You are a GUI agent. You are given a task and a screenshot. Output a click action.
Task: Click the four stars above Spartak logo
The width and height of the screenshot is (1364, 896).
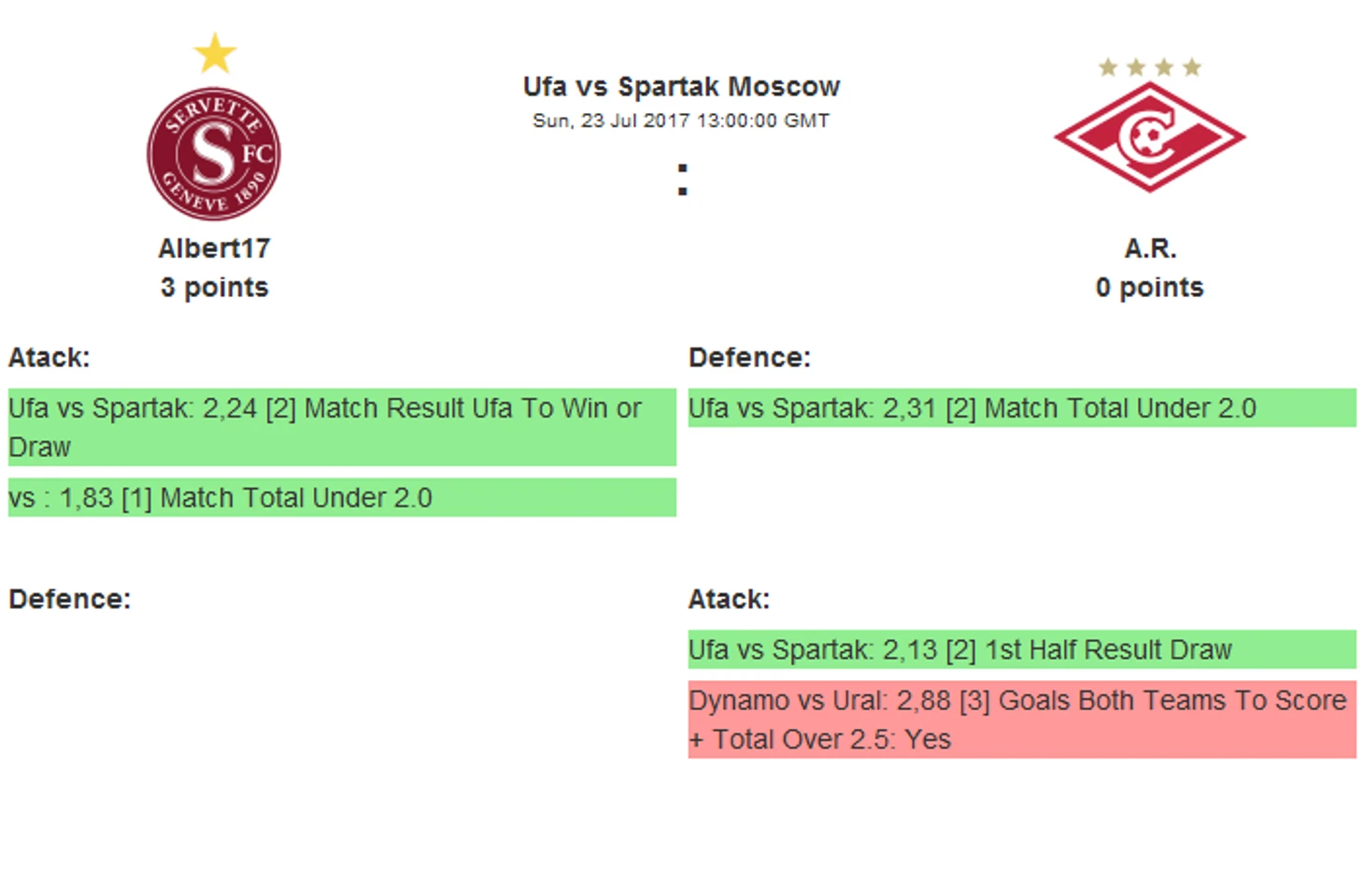click(x=1150, y=67)
